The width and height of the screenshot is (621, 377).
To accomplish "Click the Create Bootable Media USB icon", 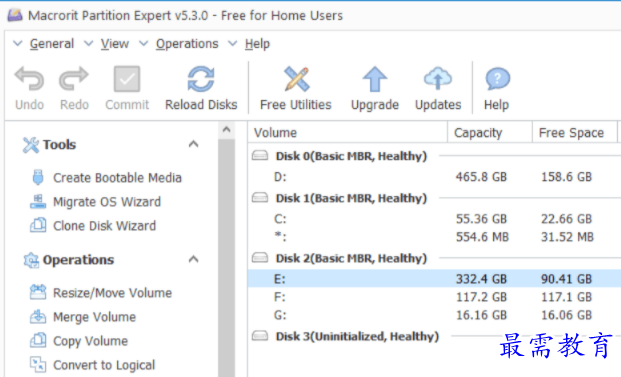I will pos(38,177).
